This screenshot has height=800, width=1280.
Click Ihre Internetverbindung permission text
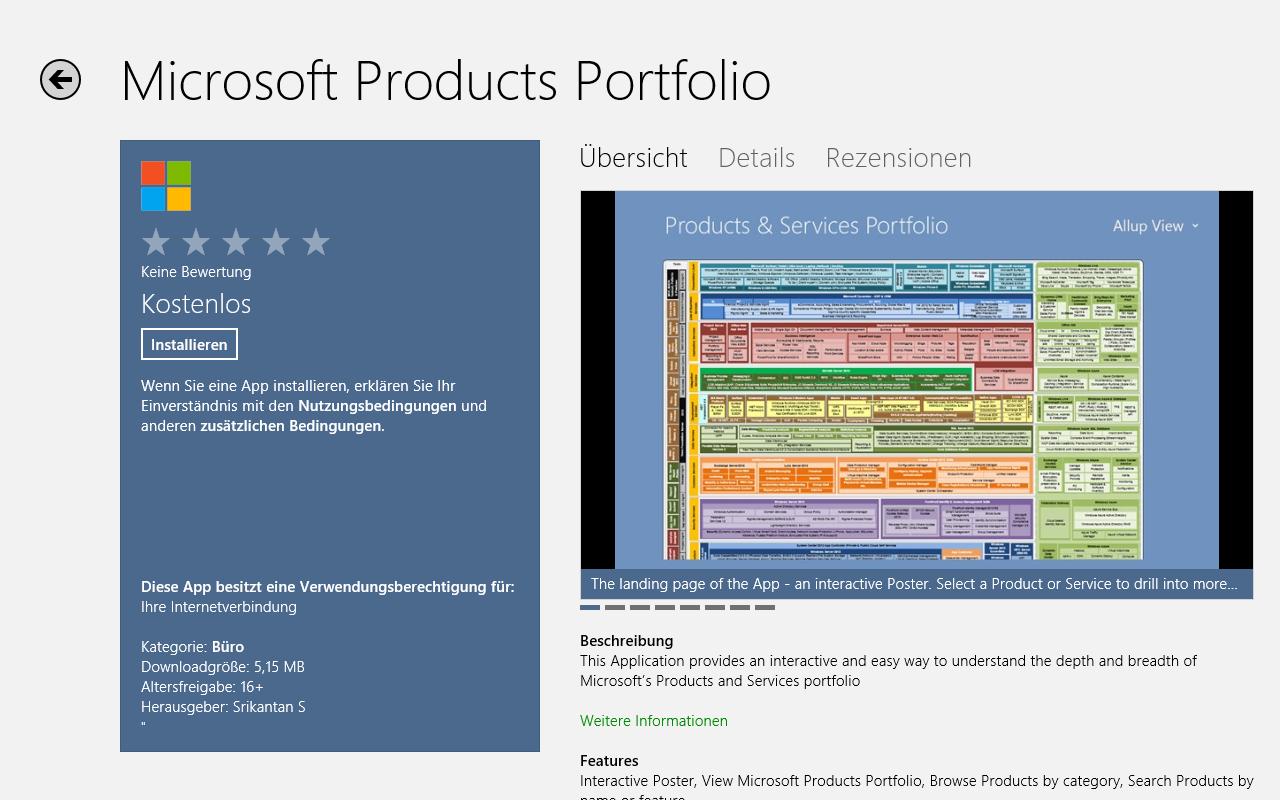[219, 607]
